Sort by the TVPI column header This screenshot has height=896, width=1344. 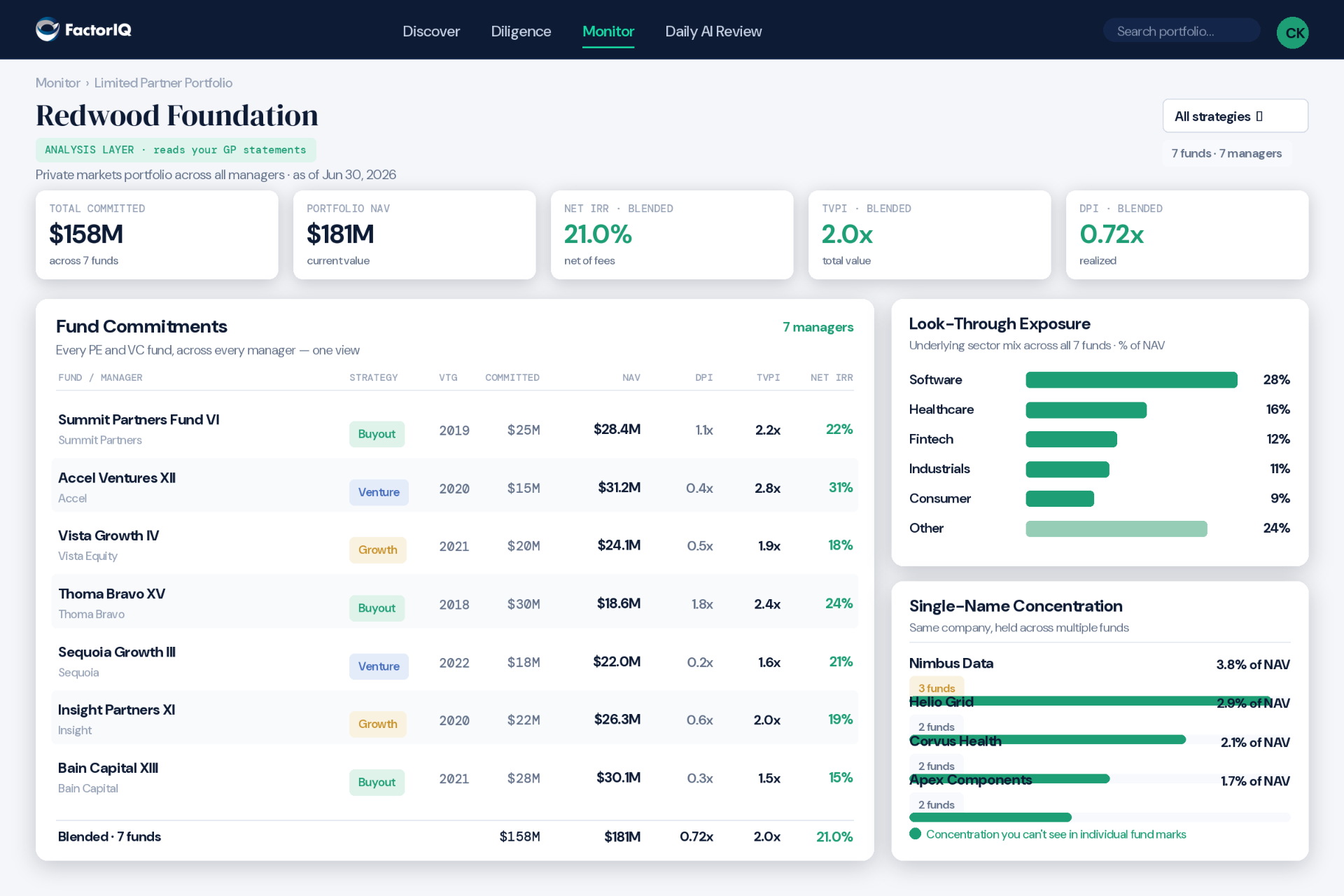[768, 377]
